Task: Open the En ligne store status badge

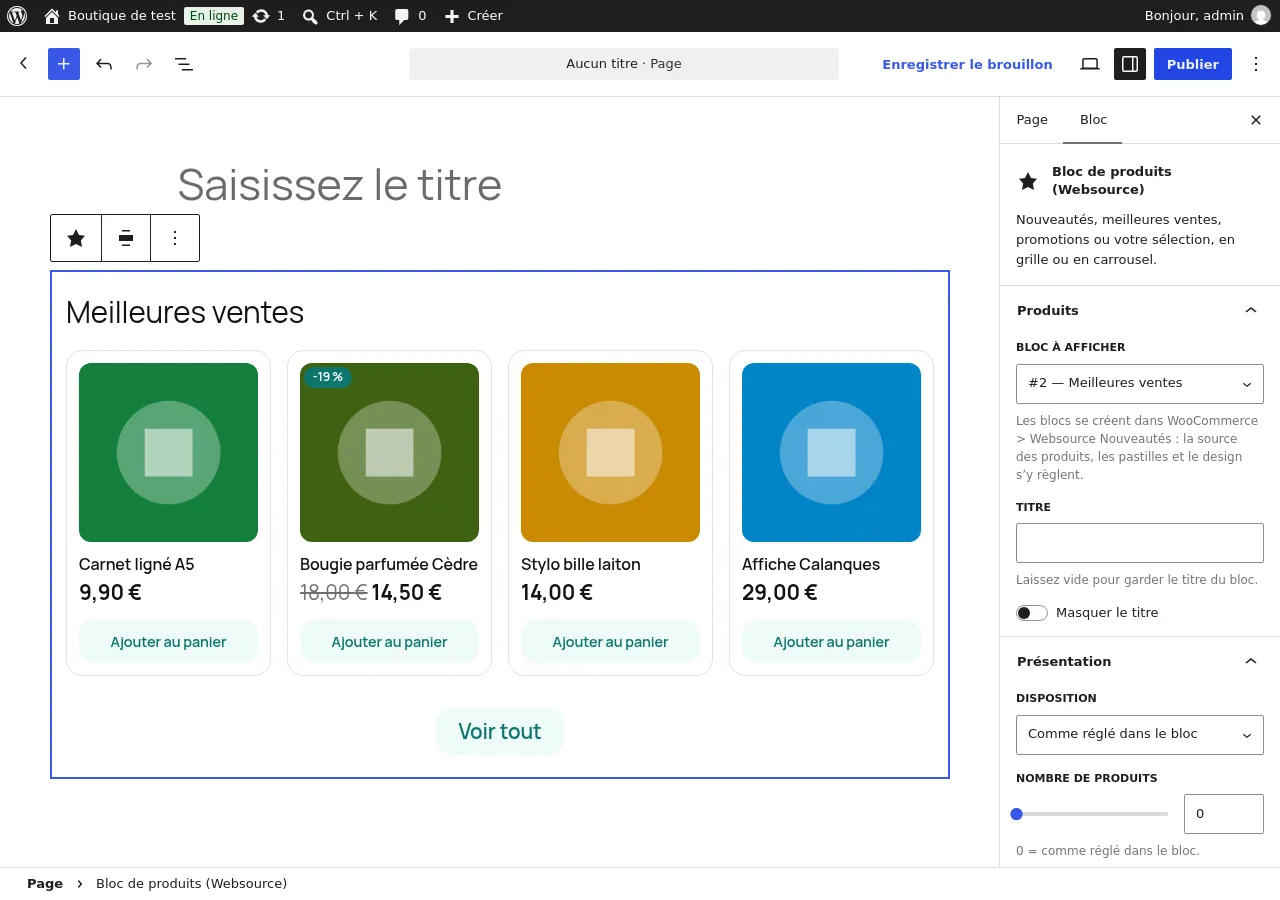Action: 214,16
